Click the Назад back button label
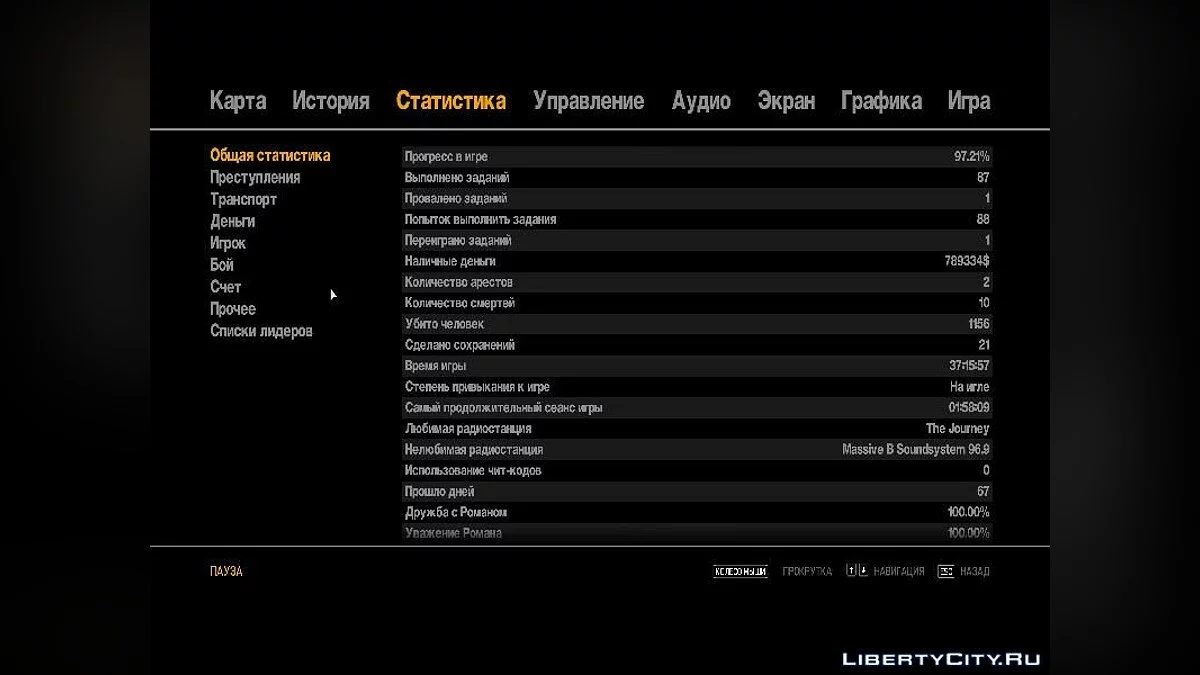1200x675 pixels. point(974,572)
